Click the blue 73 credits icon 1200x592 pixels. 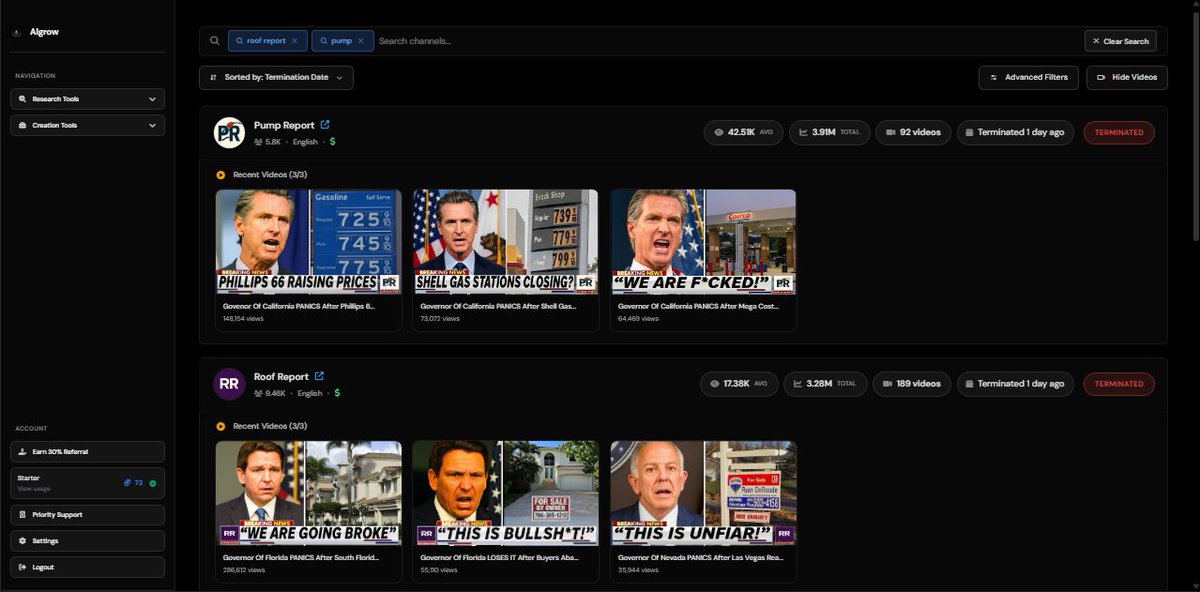pyautogui.click(x=127, y=482)
